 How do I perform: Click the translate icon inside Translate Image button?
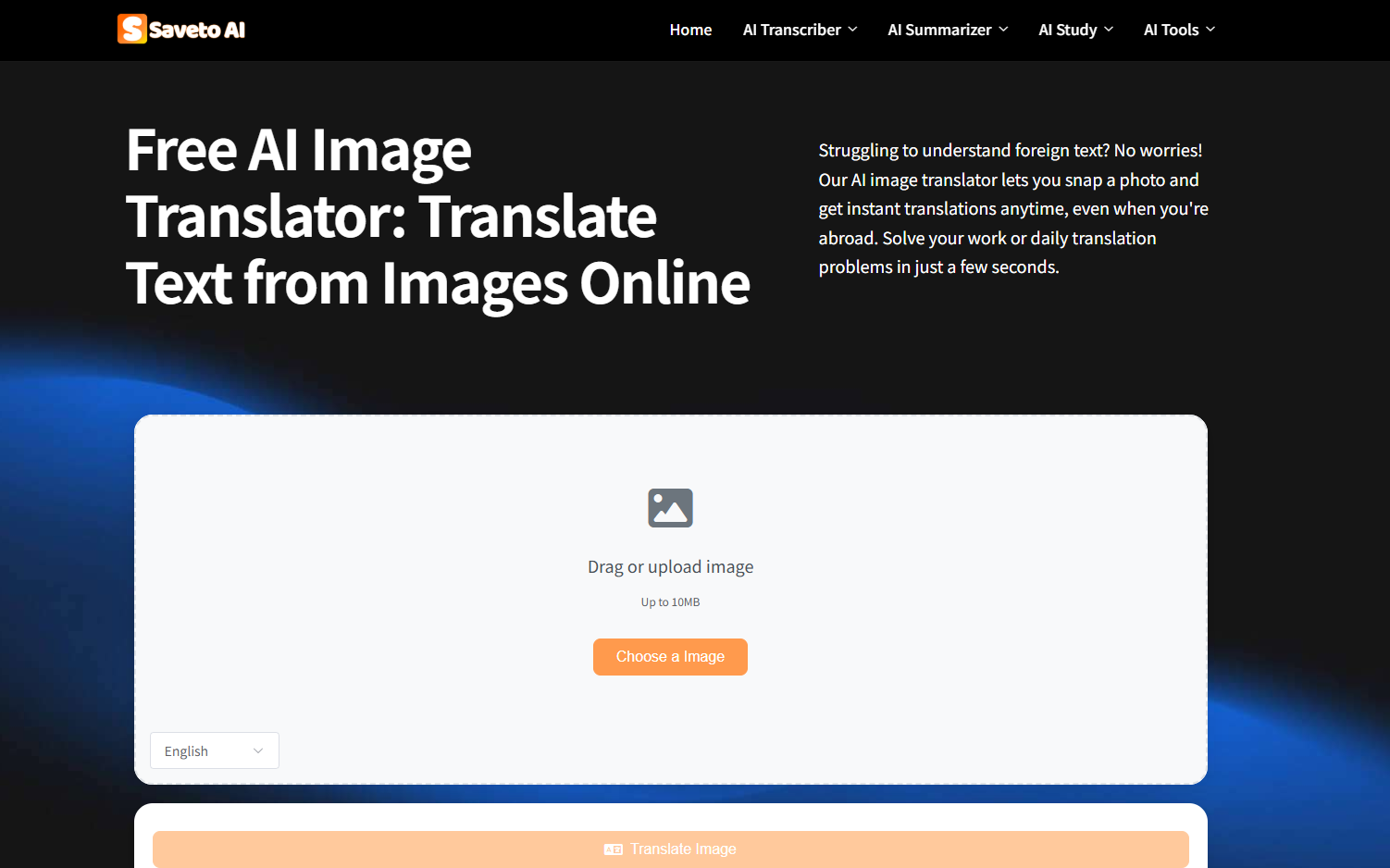(x=613, y=848)
